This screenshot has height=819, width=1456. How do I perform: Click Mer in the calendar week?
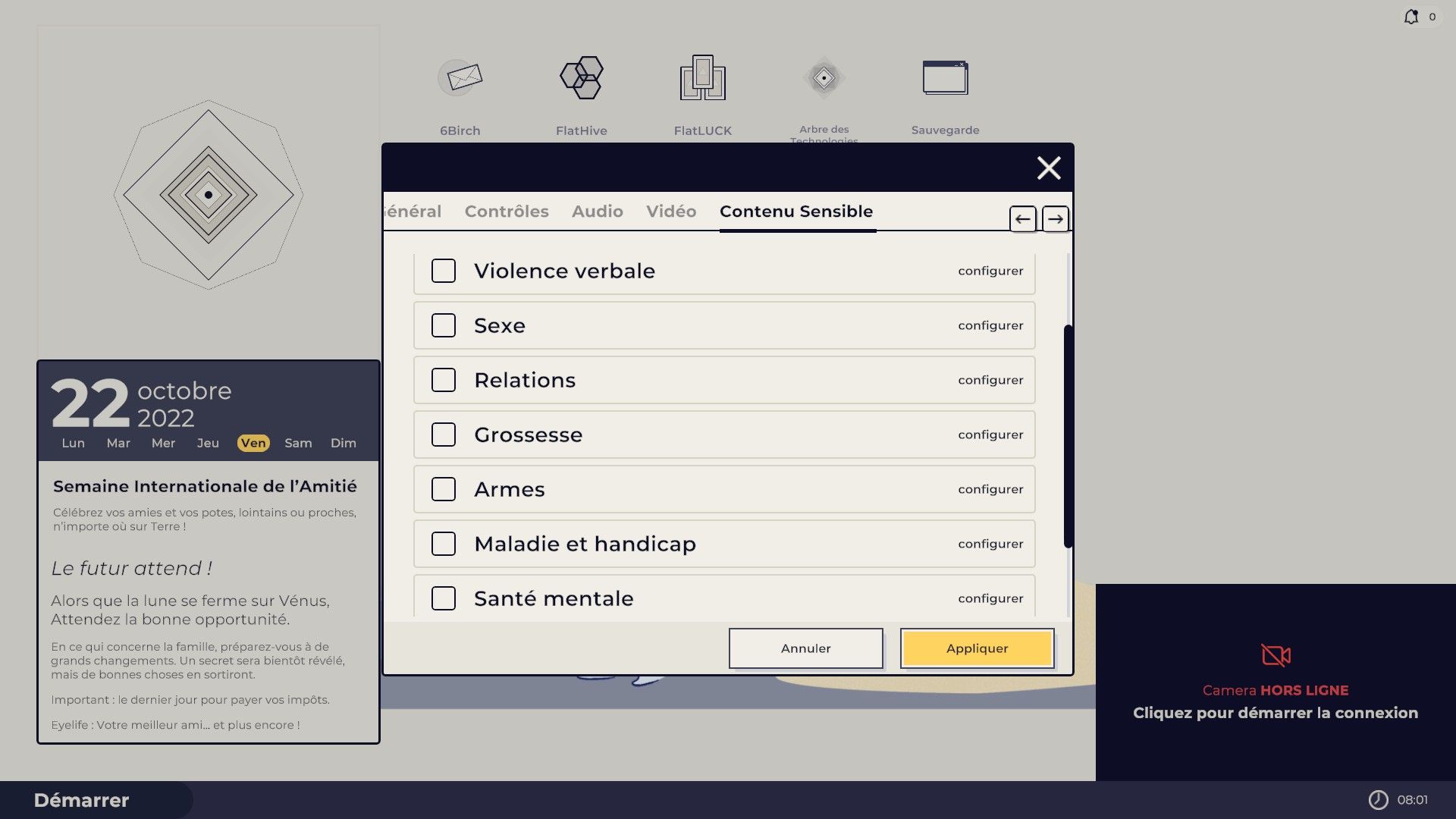(163, 443)
